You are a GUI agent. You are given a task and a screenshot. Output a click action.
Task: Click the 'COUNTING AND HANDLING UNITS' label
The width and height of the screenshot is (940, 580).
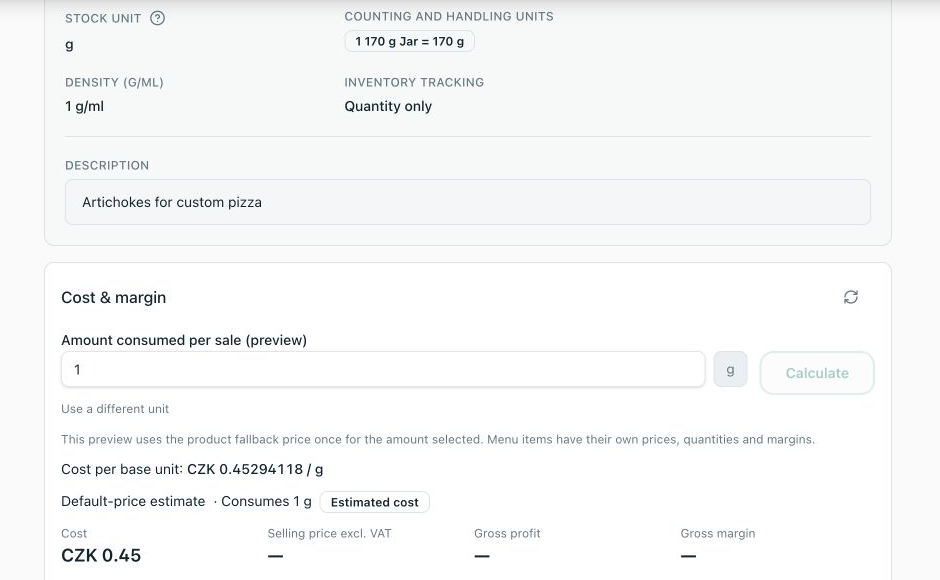coord(449,17)
